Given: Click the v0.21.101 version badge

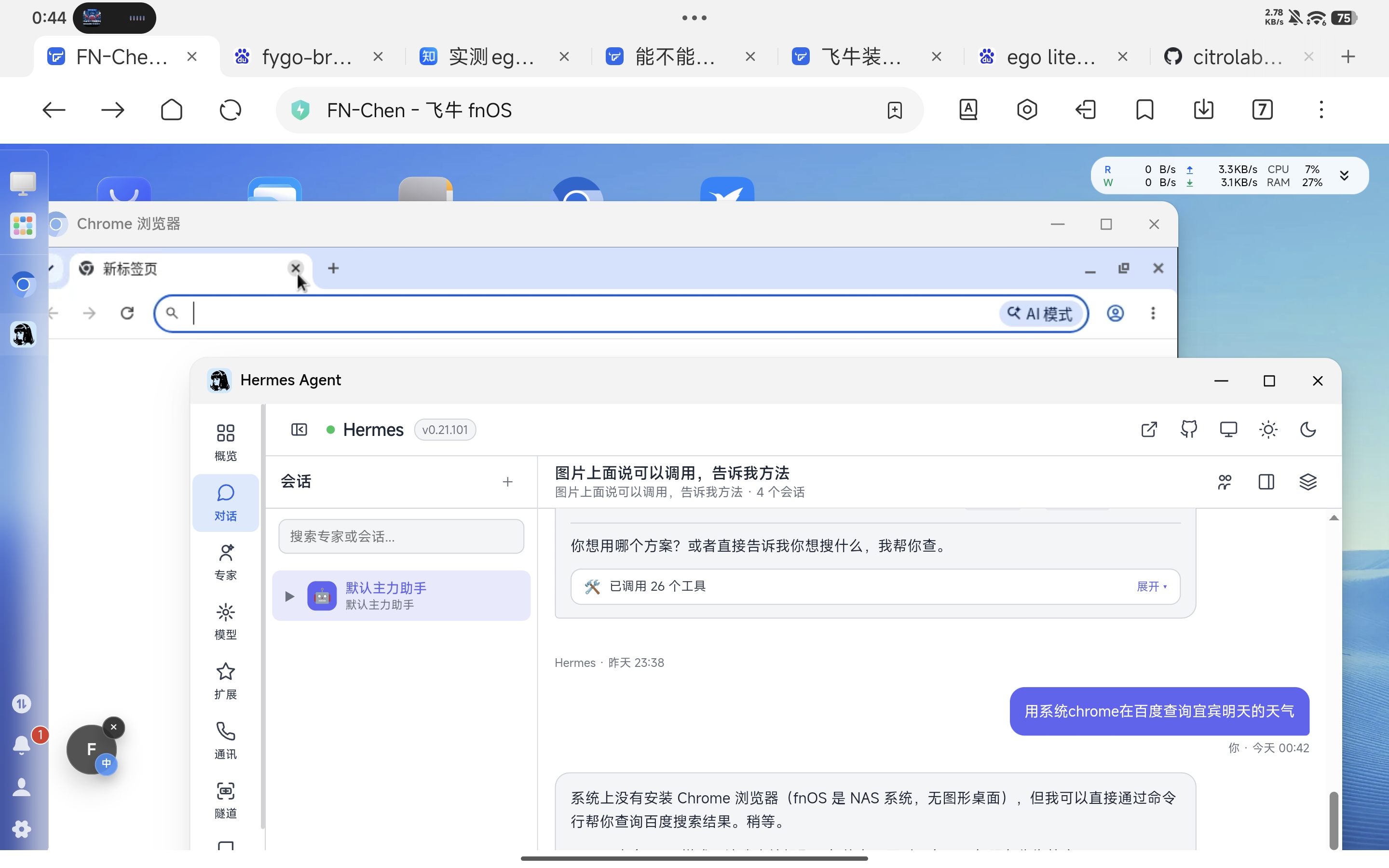Looking at the screenshot, I should coord(445,430).
